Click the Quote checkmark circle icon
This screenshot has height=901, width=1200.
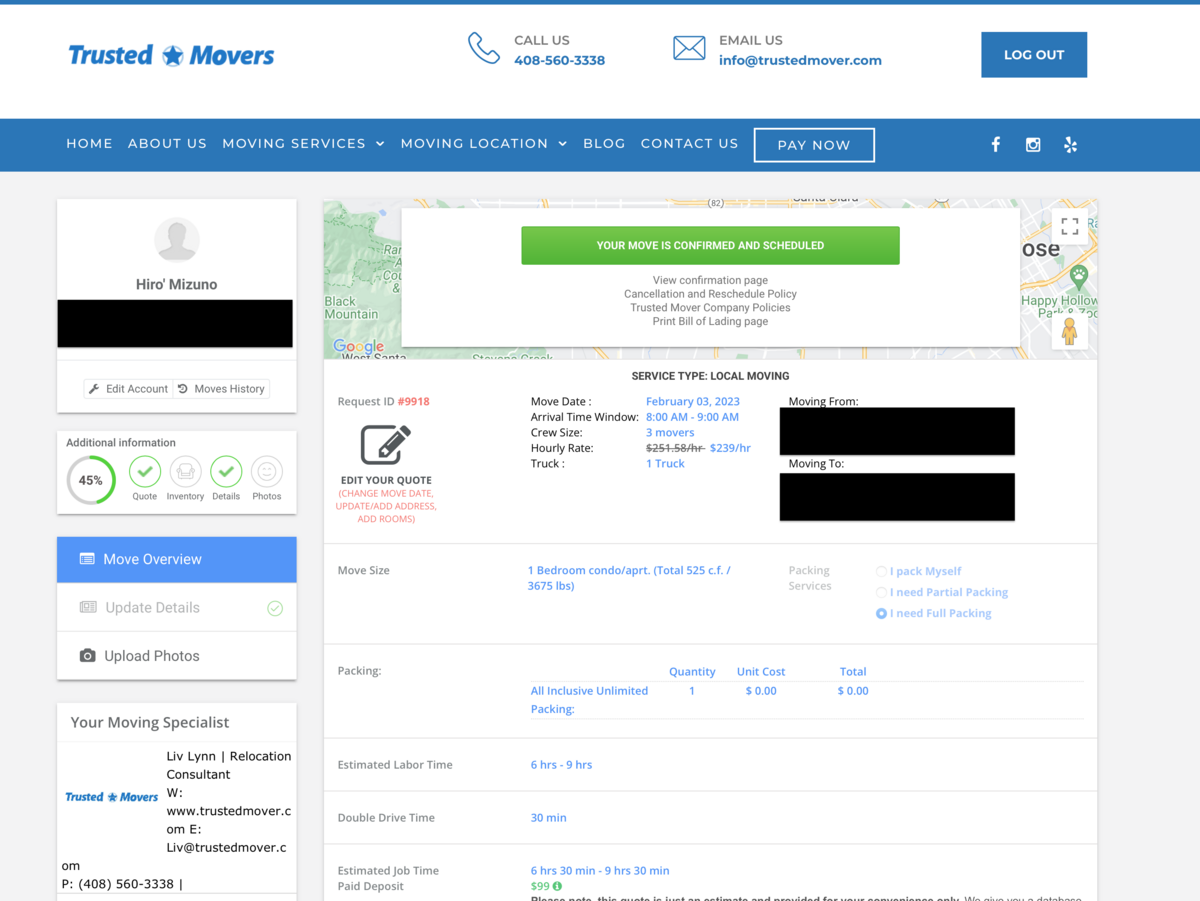pos(145,471)
